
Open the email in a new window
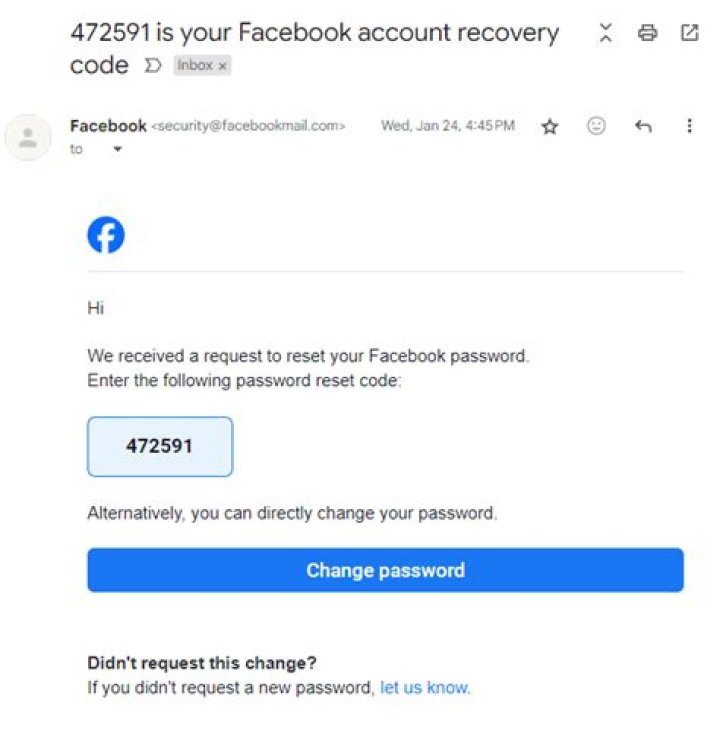pyautogui.click(x=689, y=33)
